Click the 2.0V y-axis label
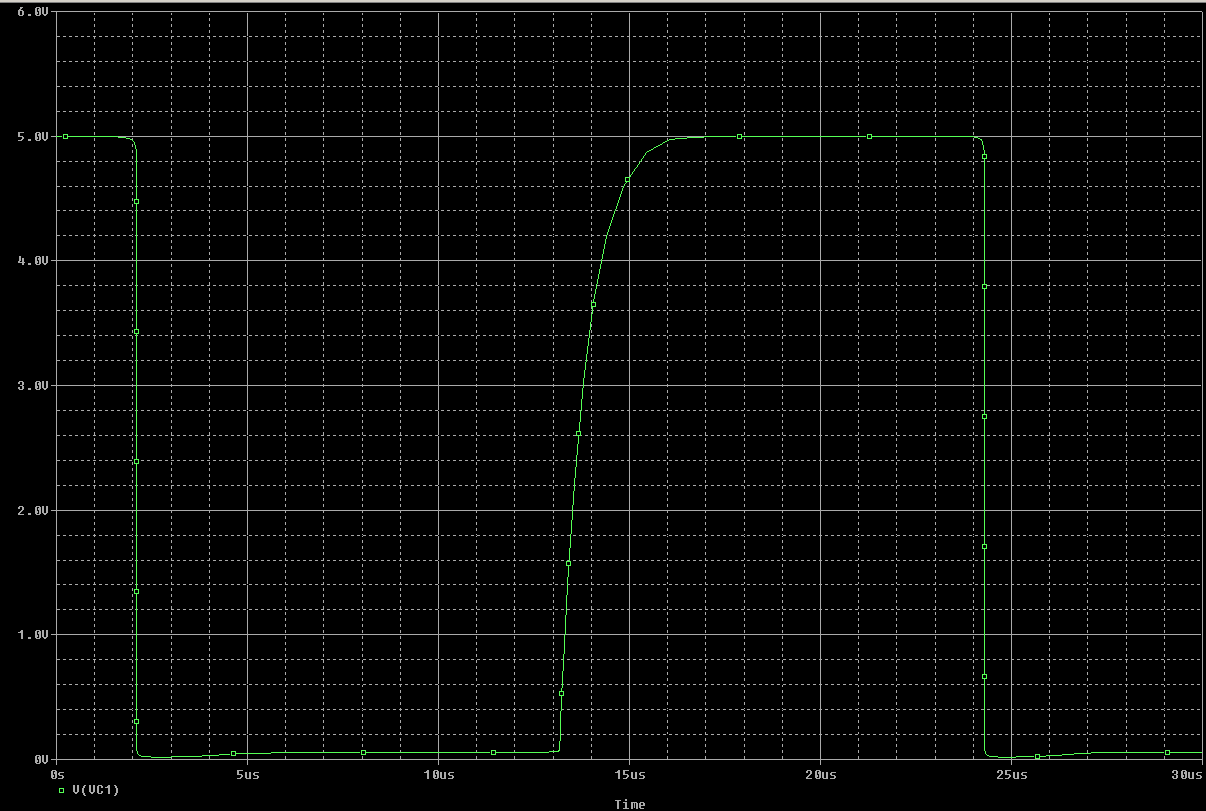The width and height of the screenshot is (1206, 811). (x=32, y=511)
